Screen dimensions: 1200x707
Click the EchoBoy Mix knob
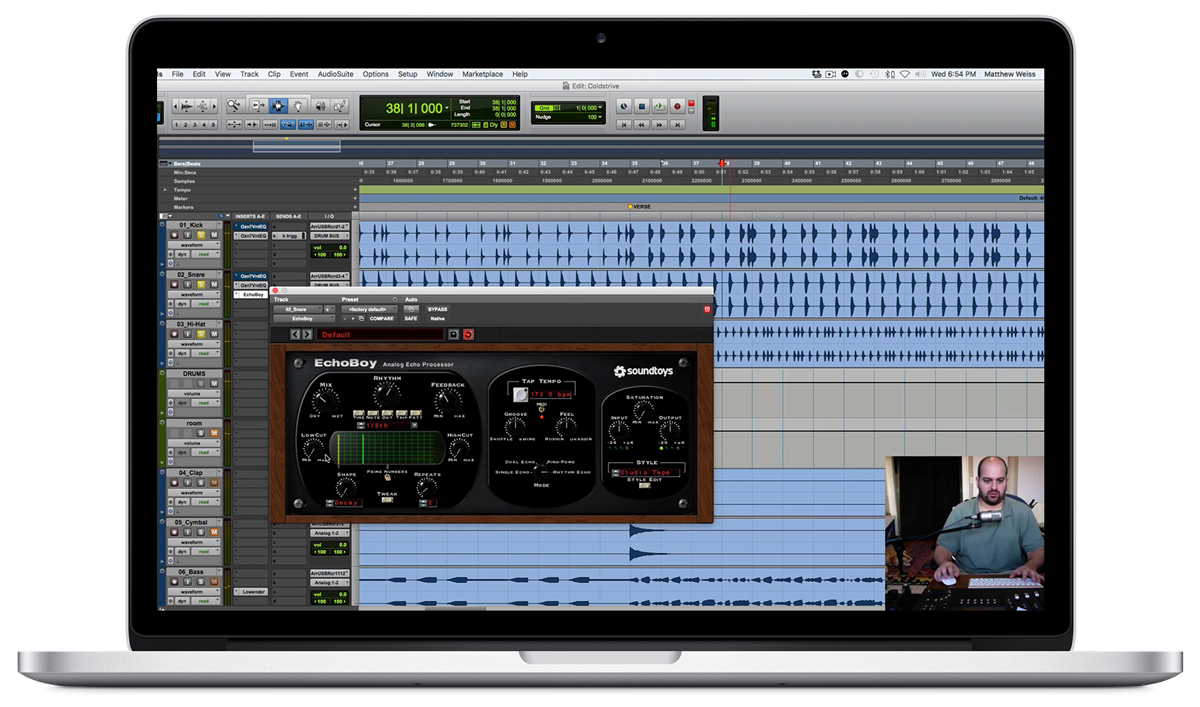click(x=325, y=400)
